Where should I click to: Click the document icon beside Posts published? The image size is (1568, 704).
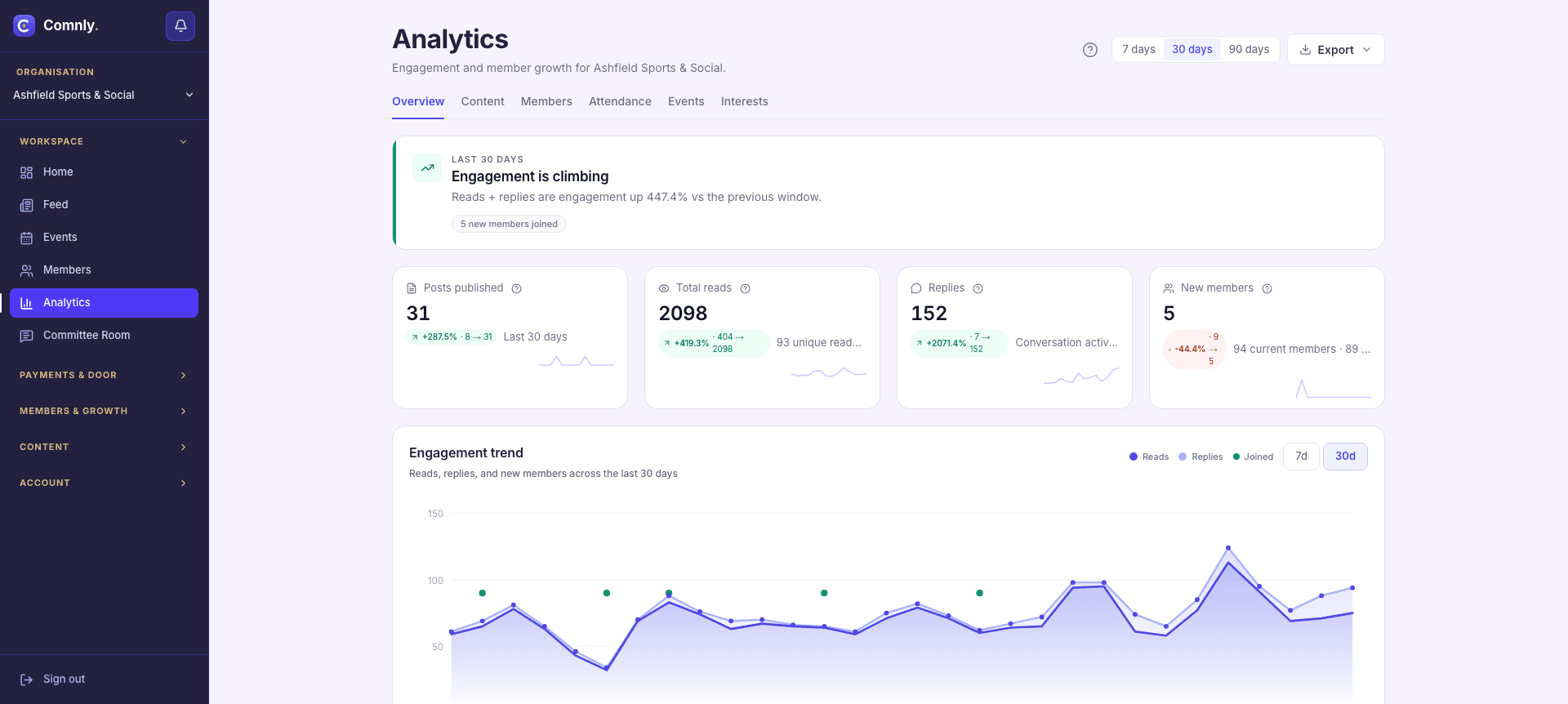coord(412,288)
